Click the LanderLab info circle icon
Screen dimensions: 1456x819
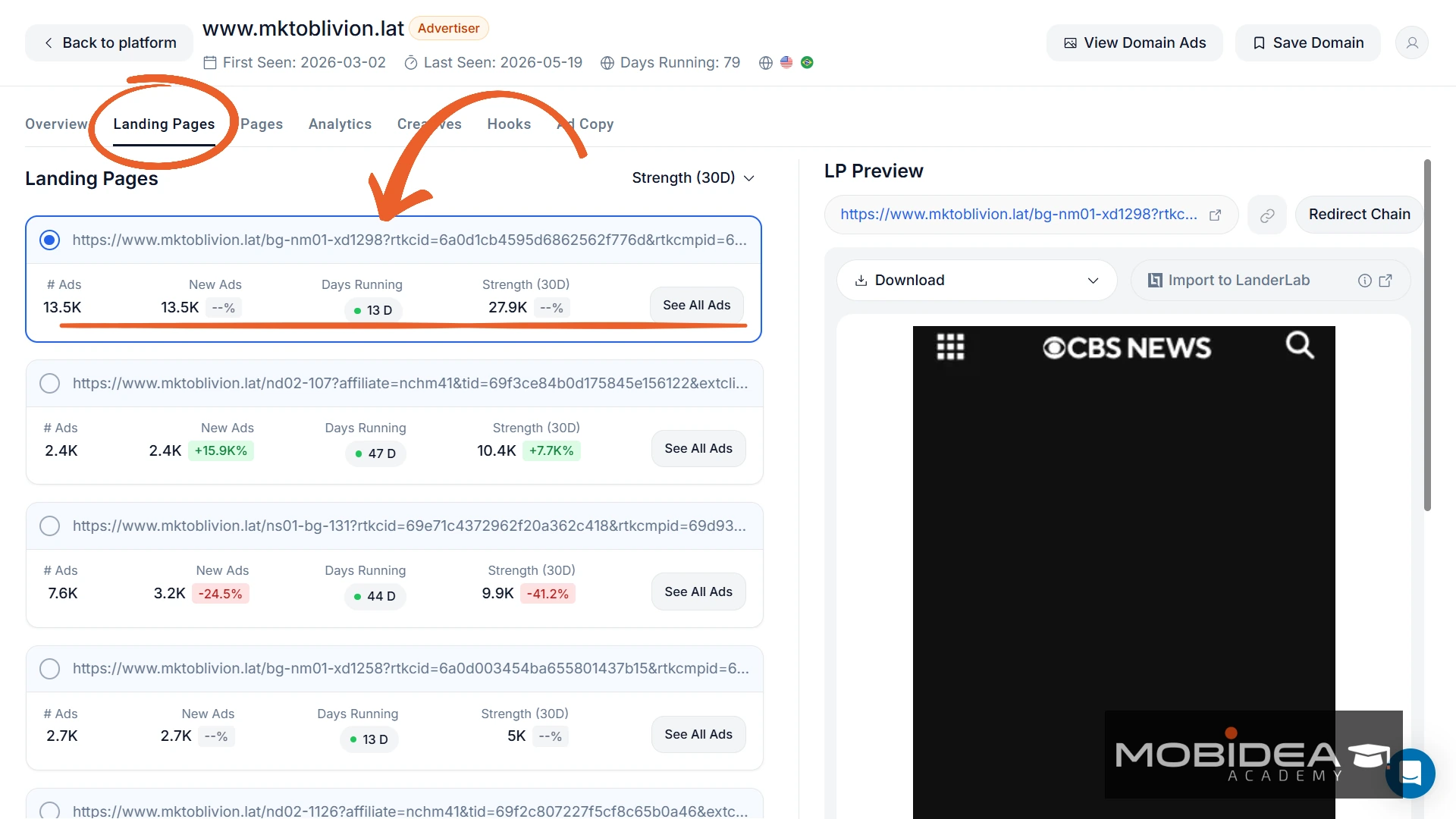point(1365,281)
